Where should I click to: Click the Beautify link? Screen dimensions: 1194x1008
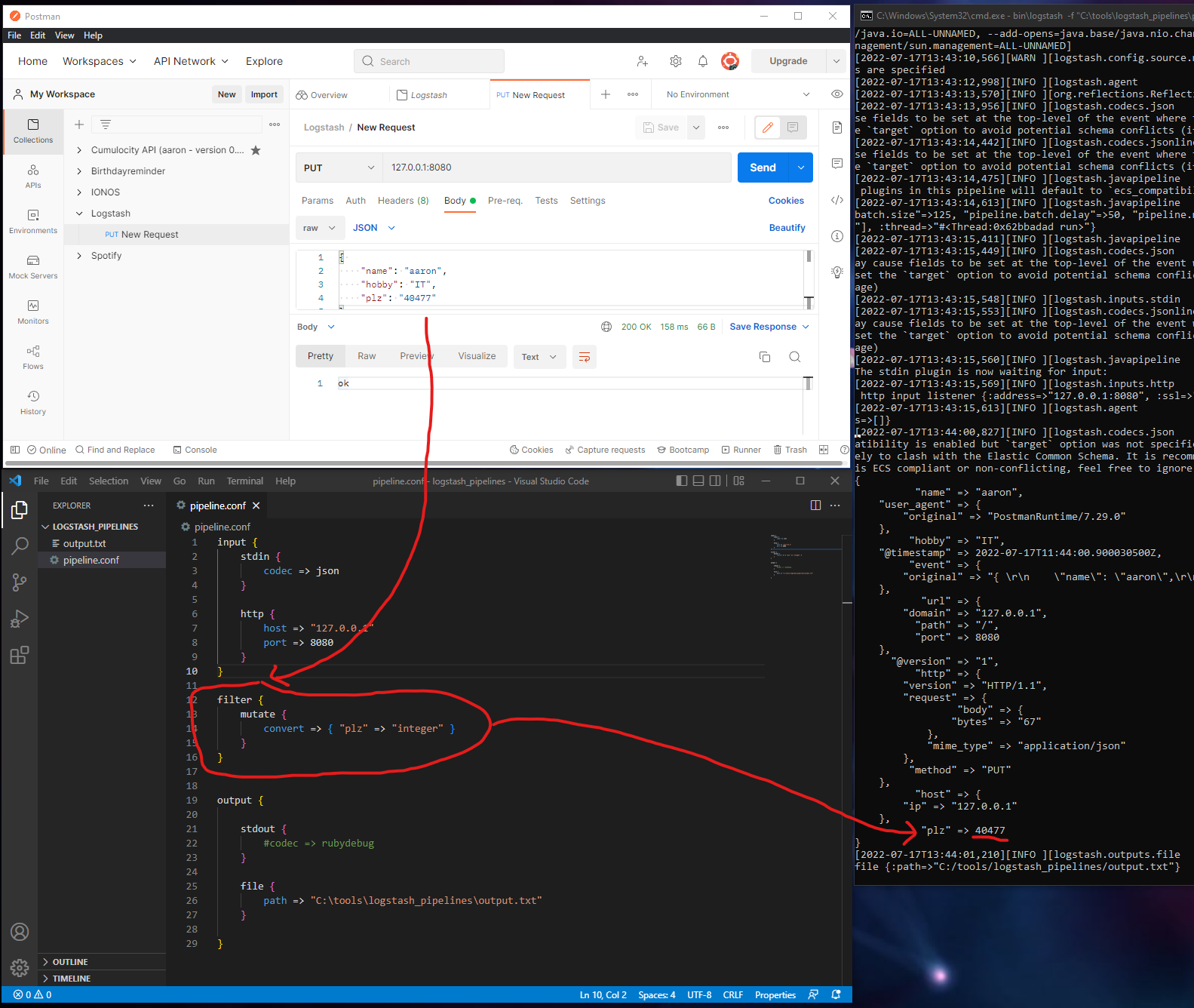click(787, 228)
